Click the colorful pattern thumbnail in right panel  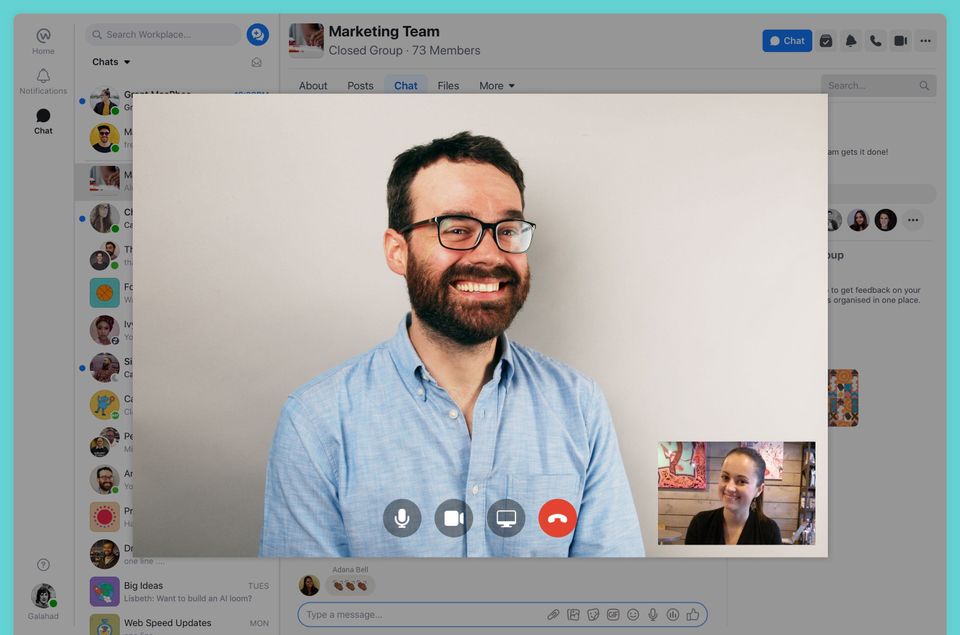(x=843, y=398)
